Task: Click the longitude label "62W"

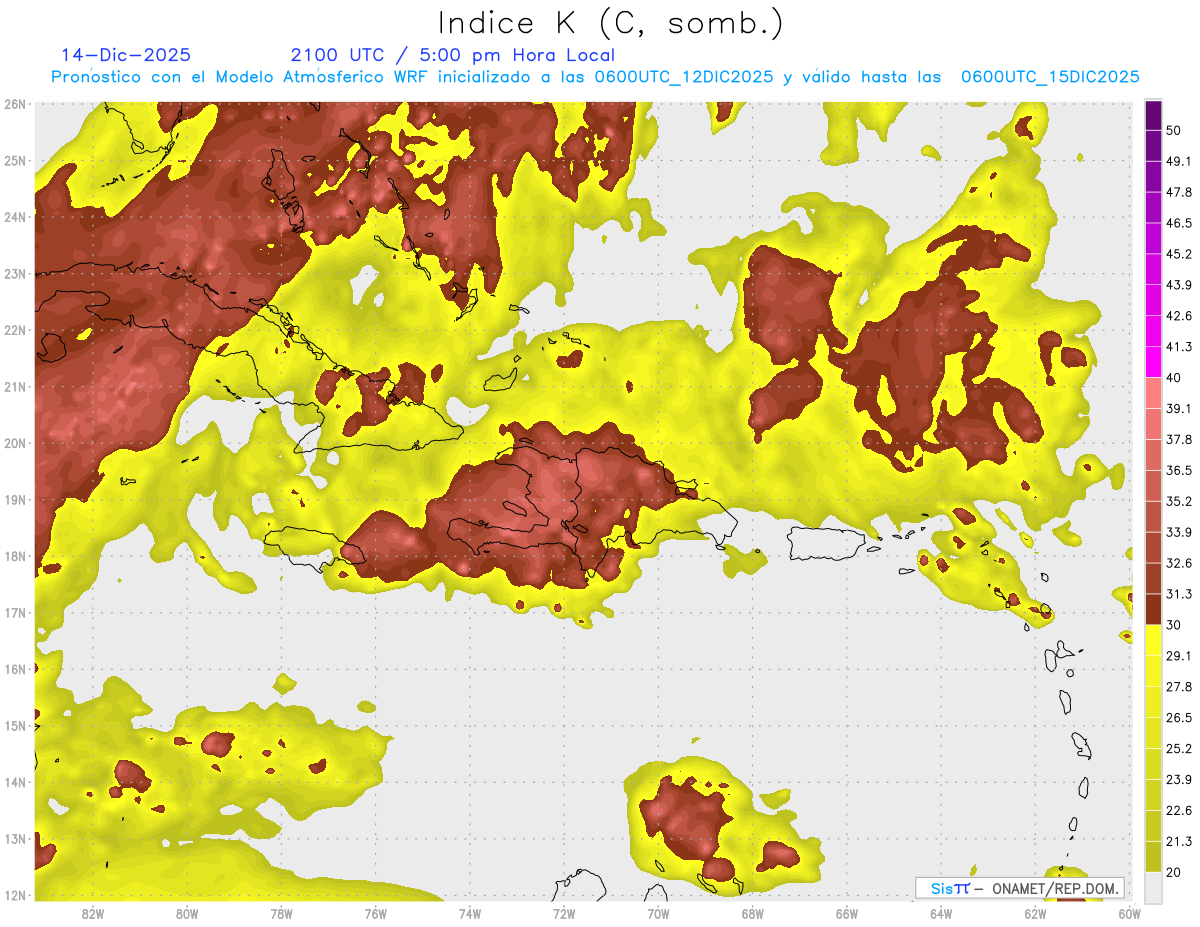Action: (1035, 913)
